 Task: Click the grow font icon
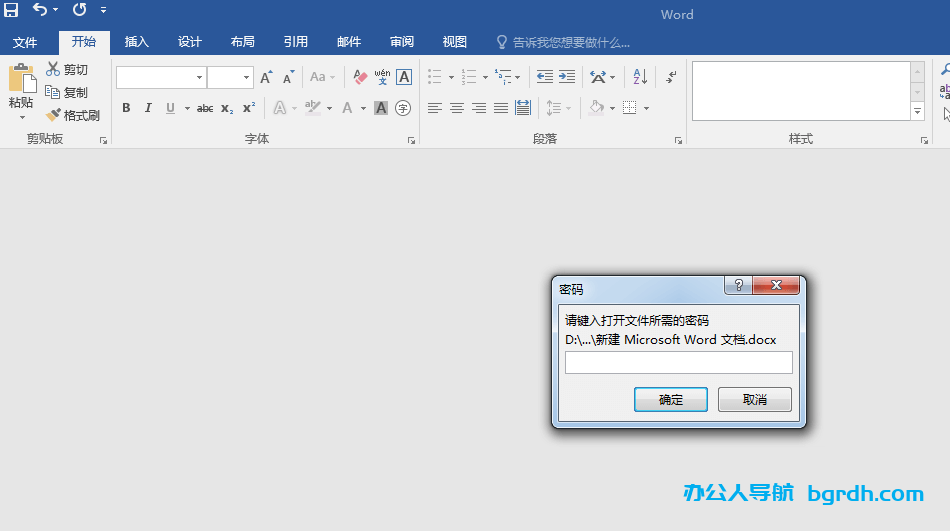pyautogui.click(x=266, y=77)
